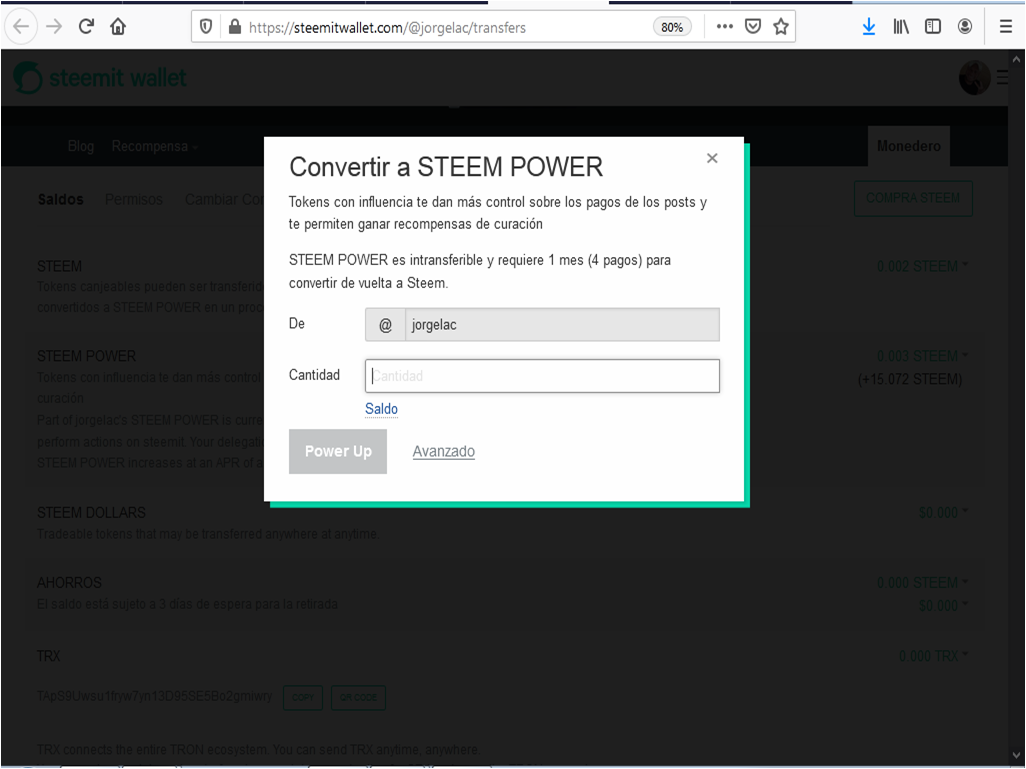Click the page scrollbar down arrow
1026x769 pixels.
point(1016,755)
